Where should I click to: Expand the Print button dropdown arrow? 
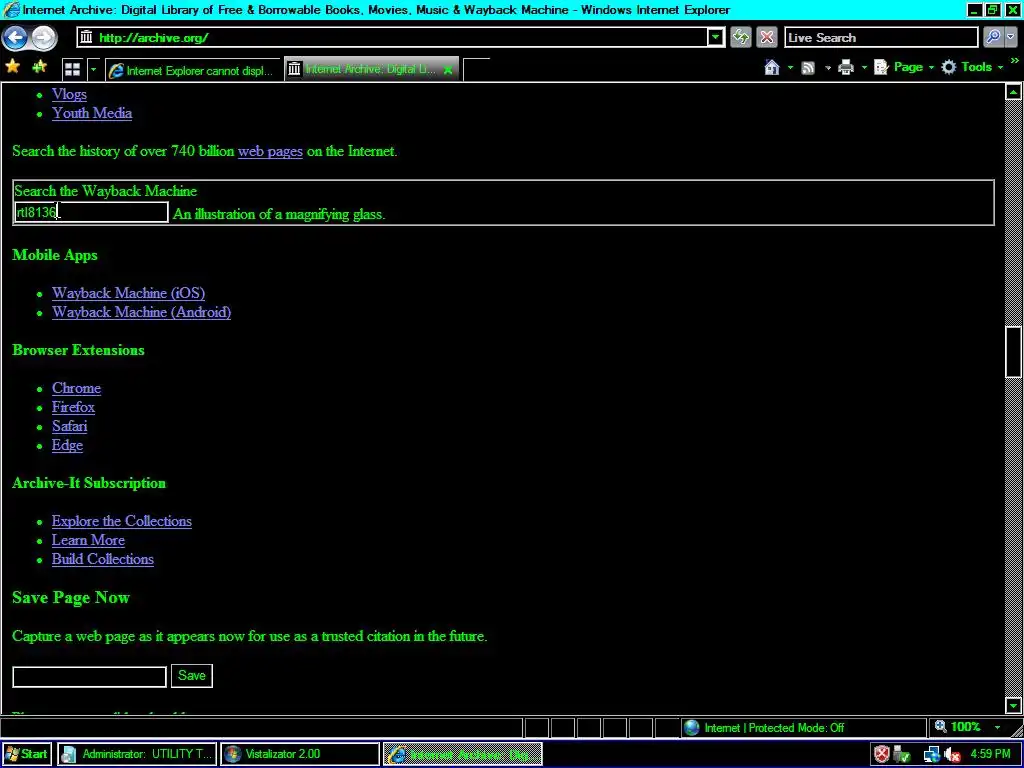point(864,67)
